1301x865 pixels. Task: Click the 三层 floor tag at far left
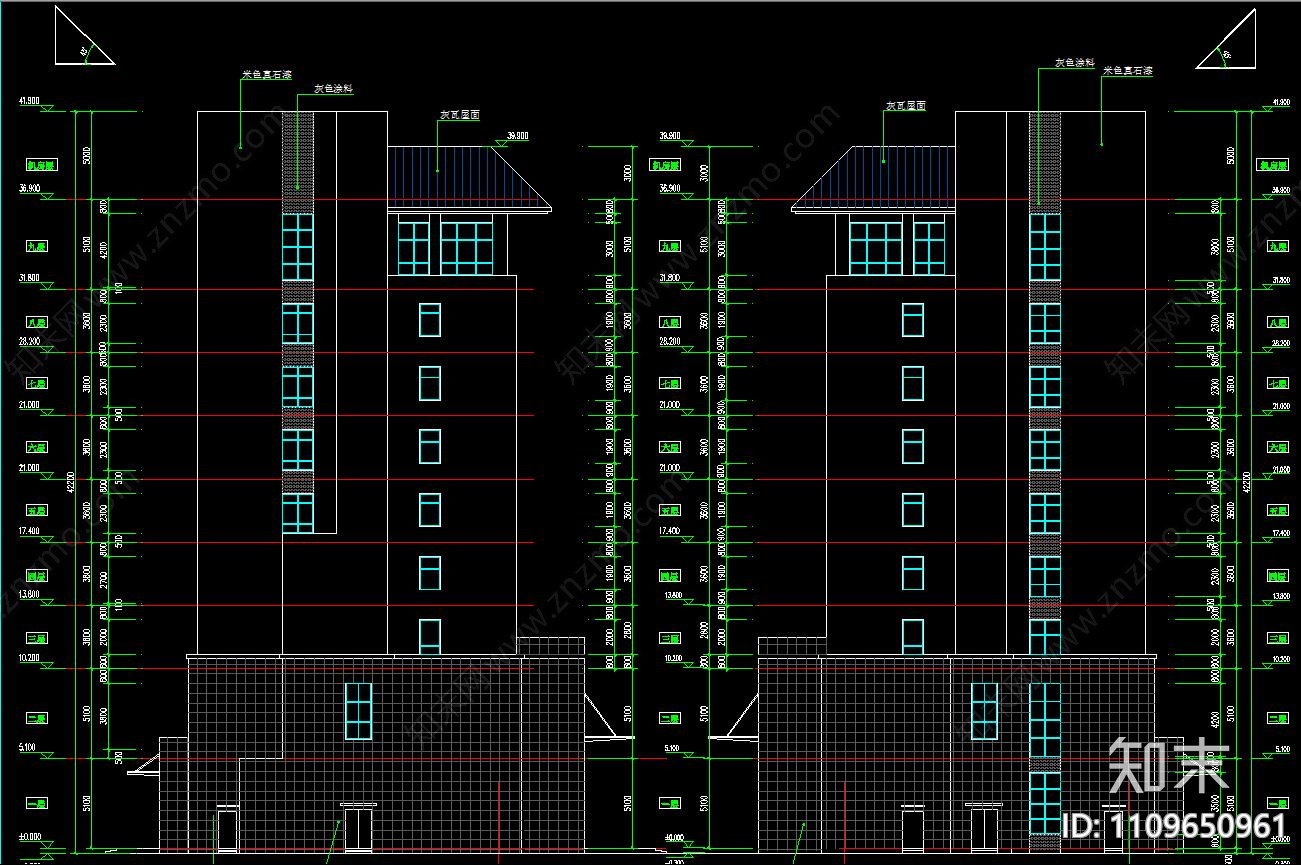(x=37, y=637)
